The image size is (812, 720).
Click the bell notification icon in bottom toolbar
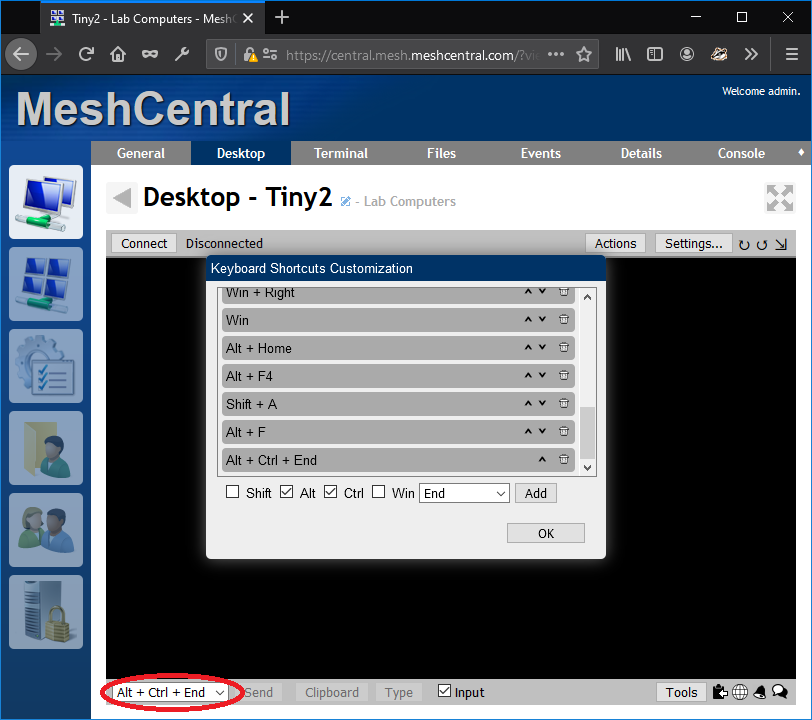760,692
